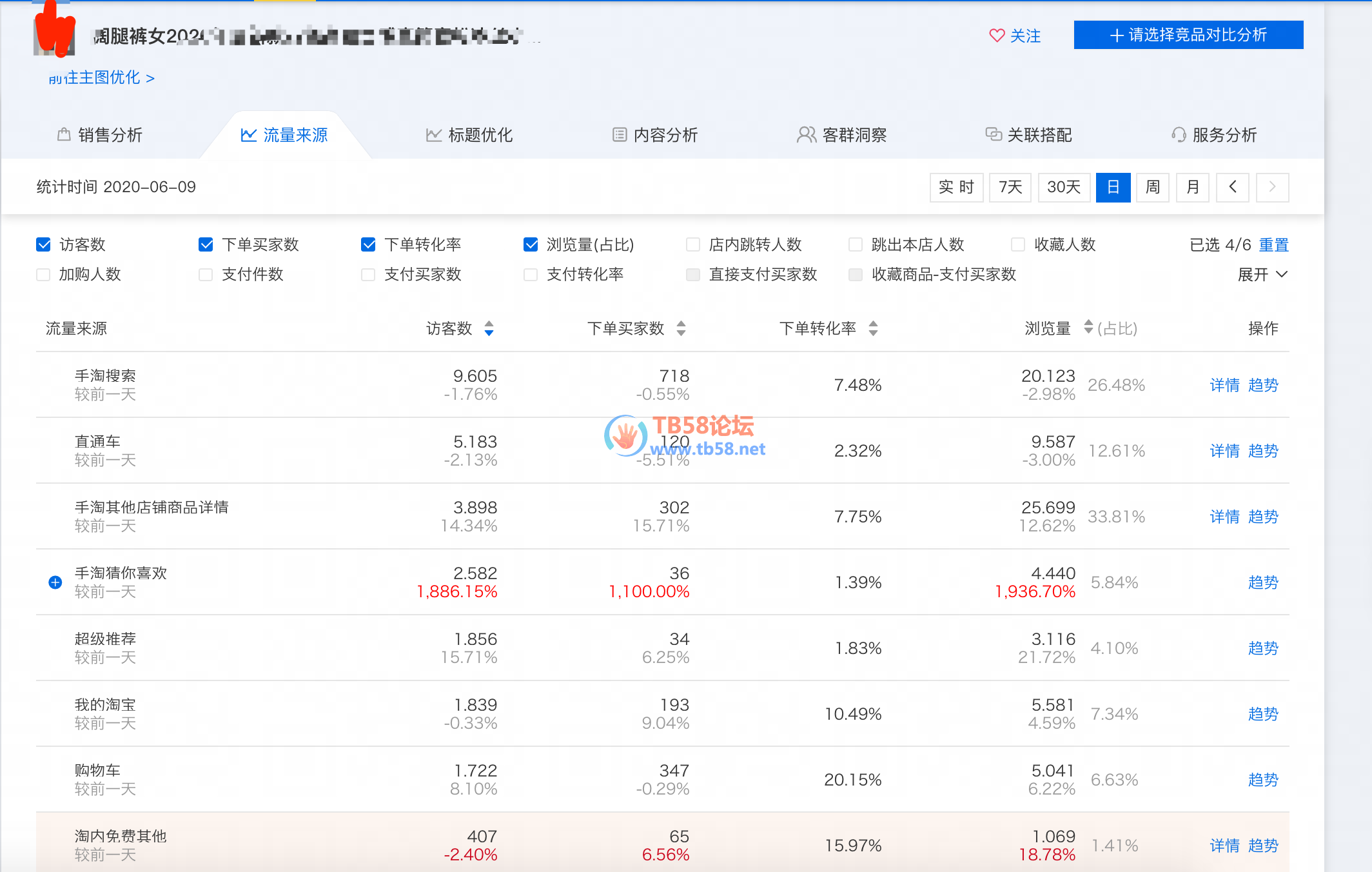This screenshot has height=872, width=1372.
Task: Click the headset icon of 服务分析
Action: pyautogui.click(x=1179, y=135)
